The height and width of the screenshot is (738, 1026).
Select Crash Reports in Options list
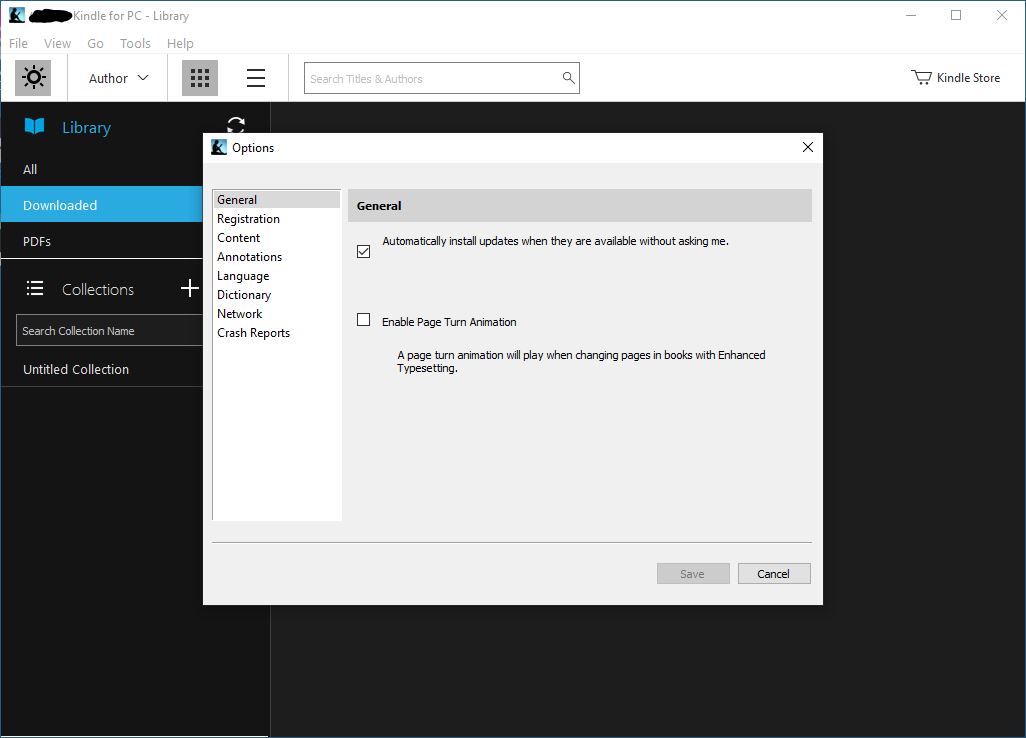pos(277,332)
